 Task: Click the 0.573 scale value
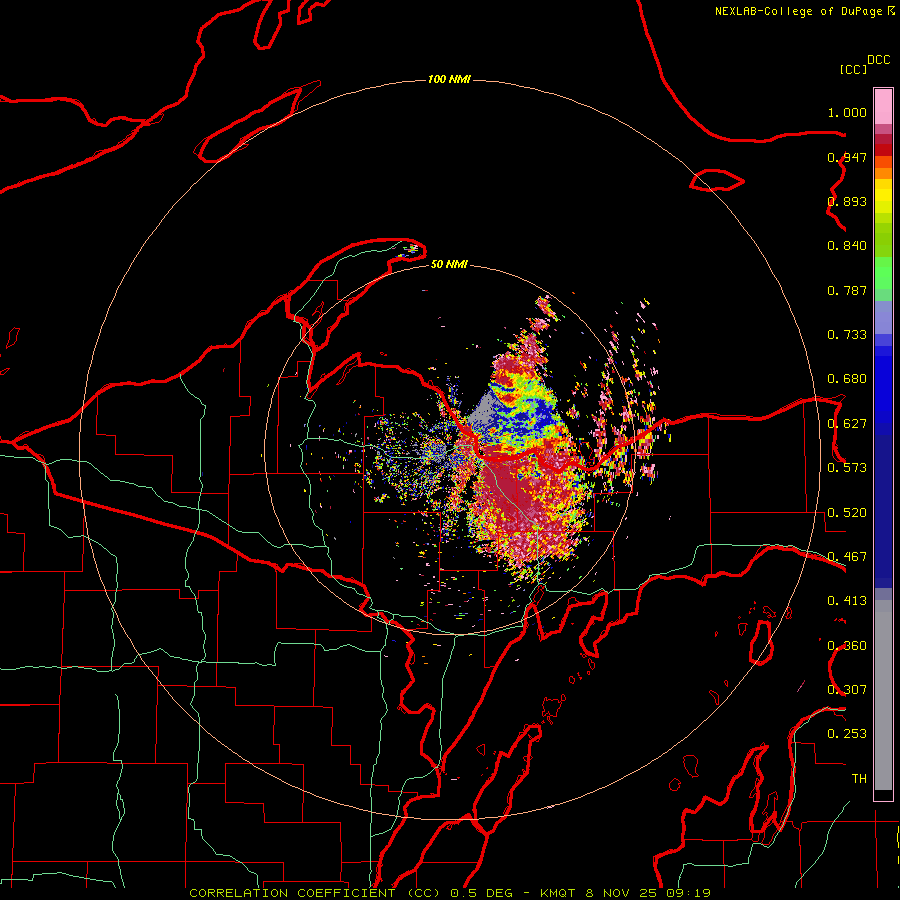coord(847,468)
